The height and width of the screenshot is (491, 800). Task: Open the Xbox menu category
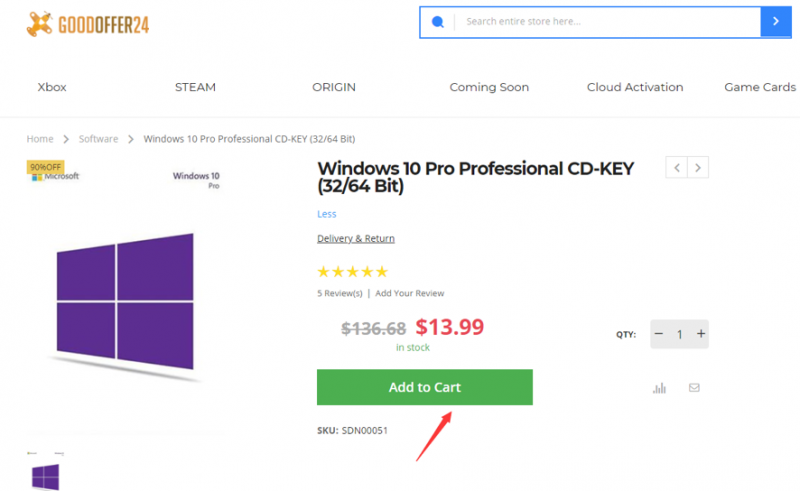(52, 87)
